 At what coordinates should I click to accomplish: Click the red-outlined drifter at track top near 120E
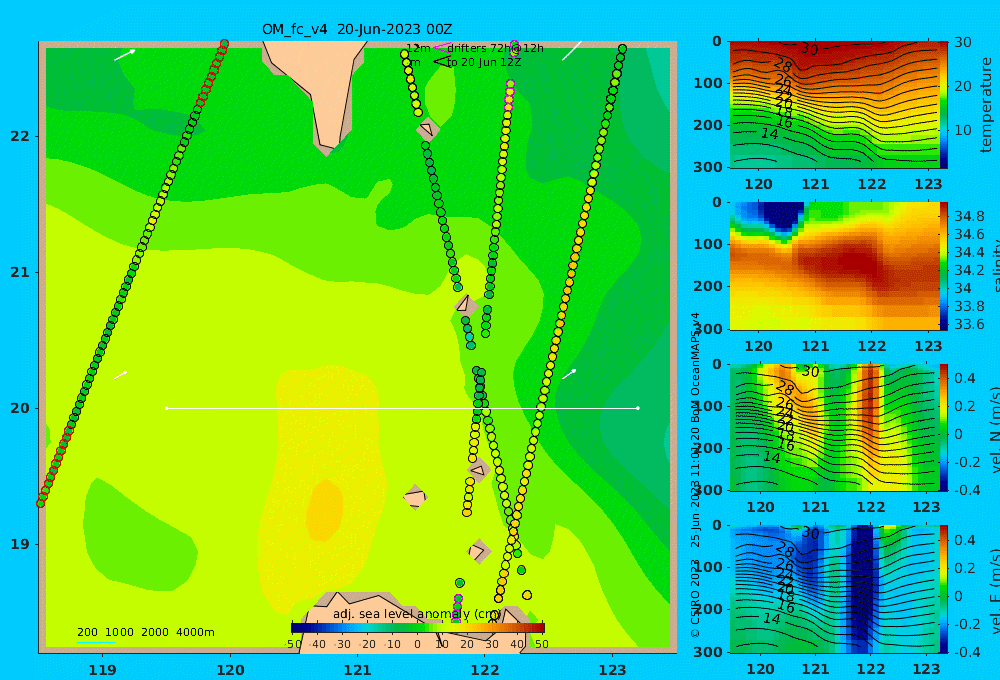coord(224,44)
